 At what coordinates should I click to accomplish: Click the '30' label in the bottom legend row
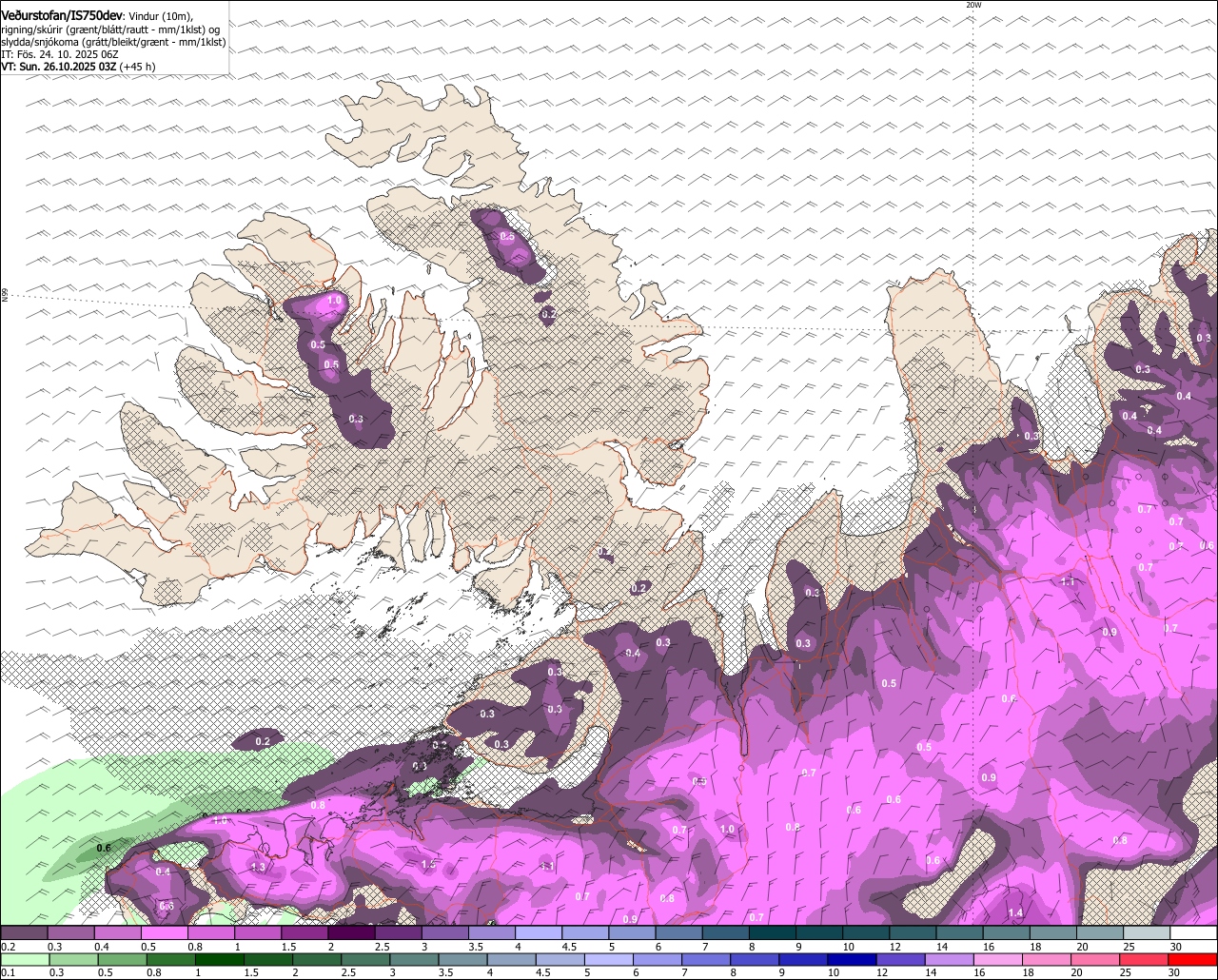pos(1176,973)
